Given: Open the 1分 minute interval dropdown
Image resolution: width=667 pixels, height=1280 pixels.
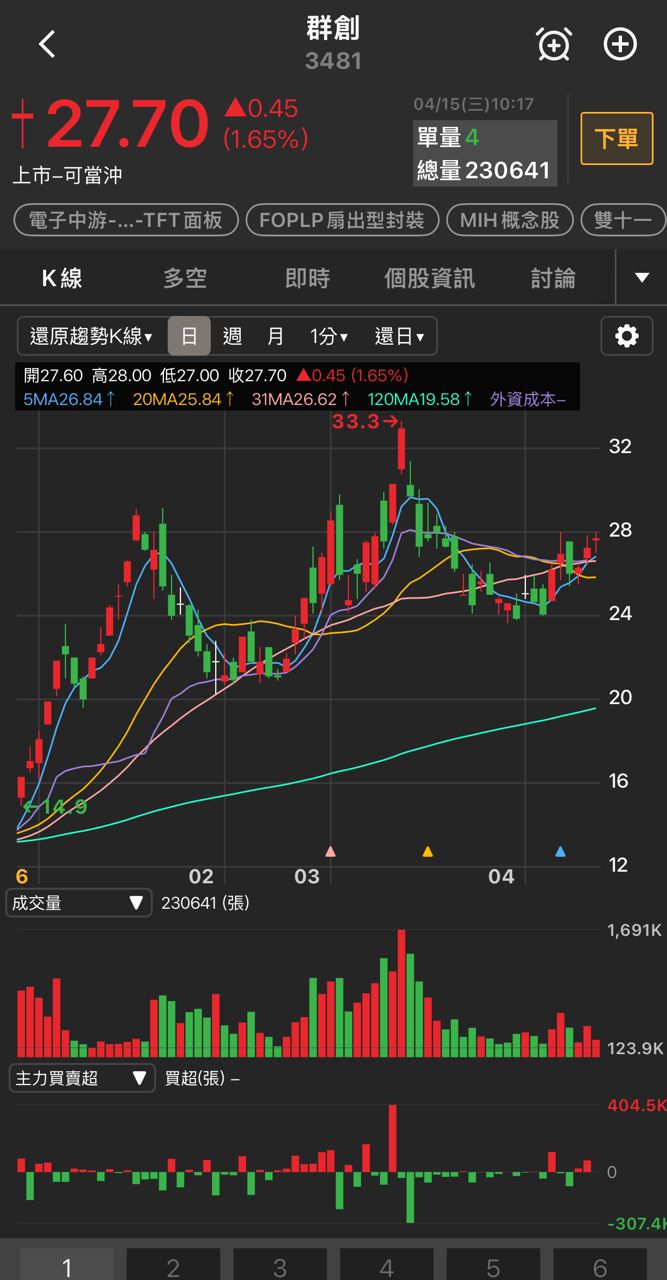Looking at the screenshot, I should [x=328, y=337].
